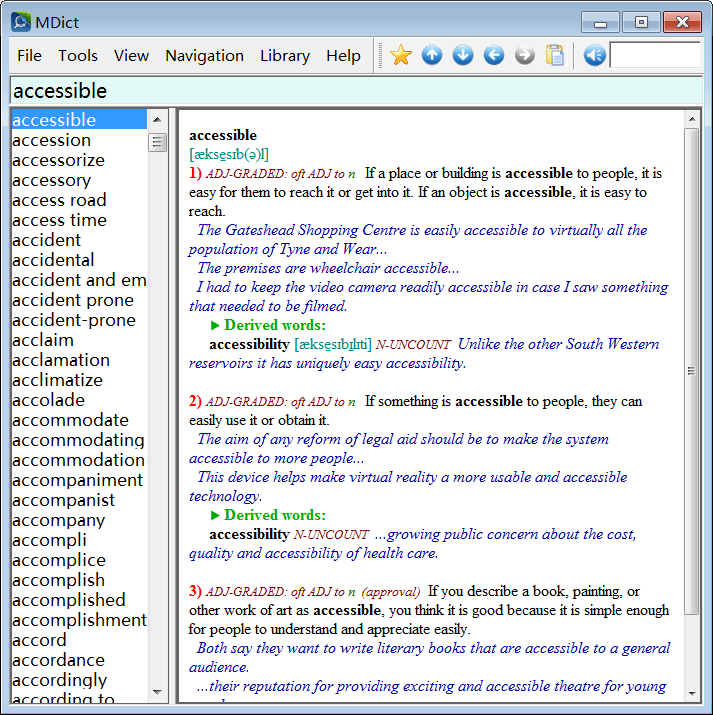
Task: Expand the Navigation menu
Action: (204, 56)
